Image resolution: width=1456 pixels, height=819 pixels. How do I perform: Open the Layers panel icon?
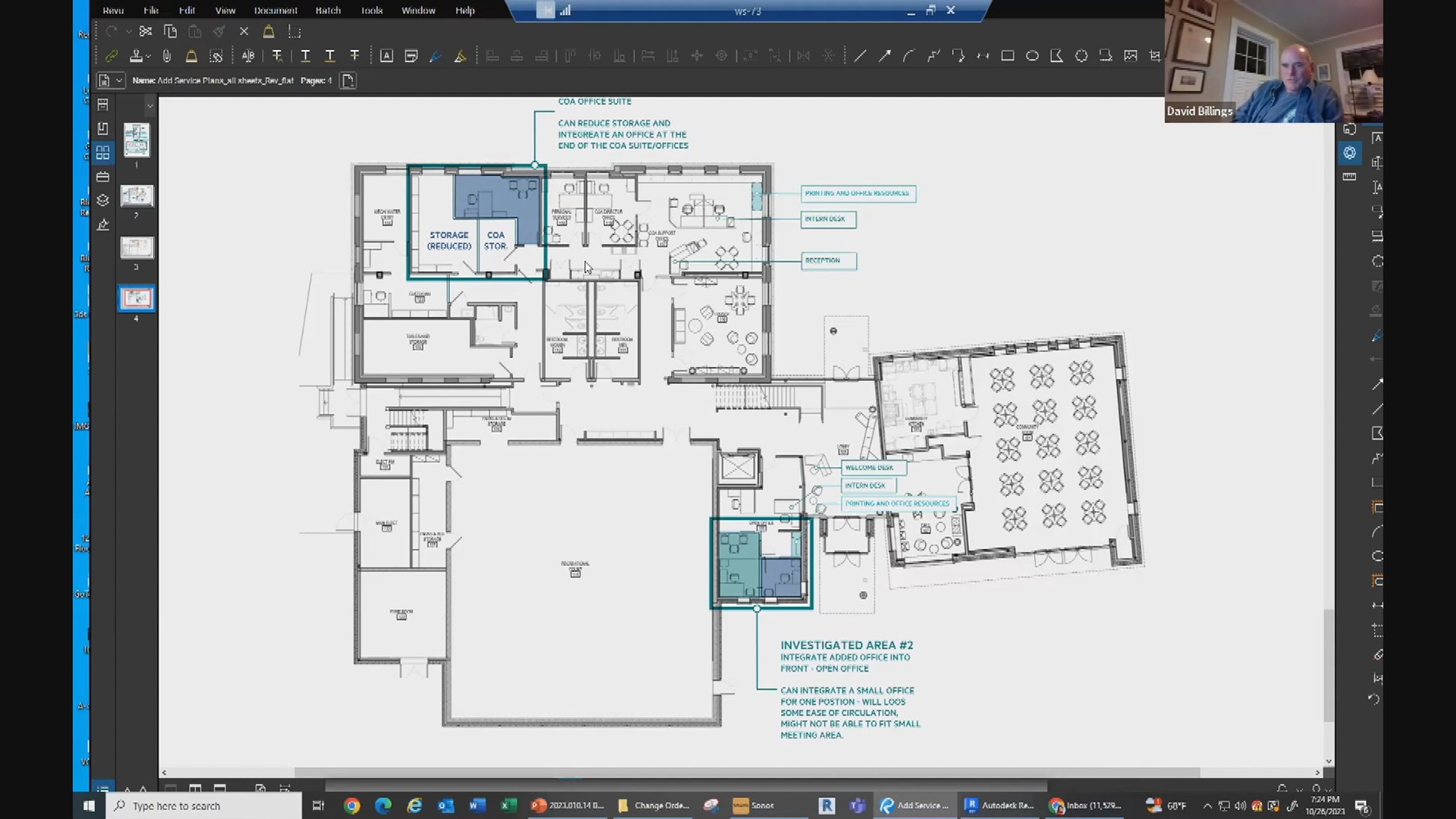[x=102, y=201]
